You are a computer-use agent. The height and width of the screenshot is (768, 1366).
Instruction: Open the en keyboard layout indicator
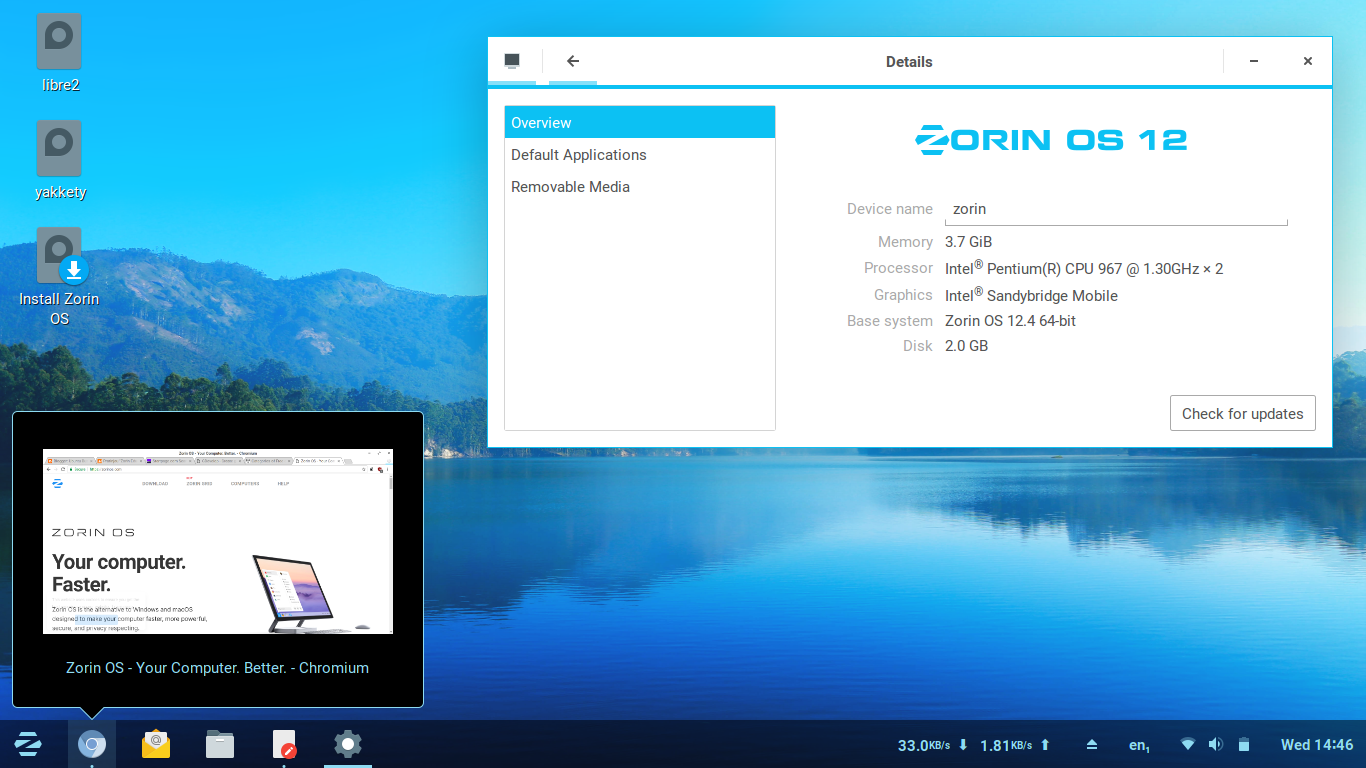[1139, 745]
